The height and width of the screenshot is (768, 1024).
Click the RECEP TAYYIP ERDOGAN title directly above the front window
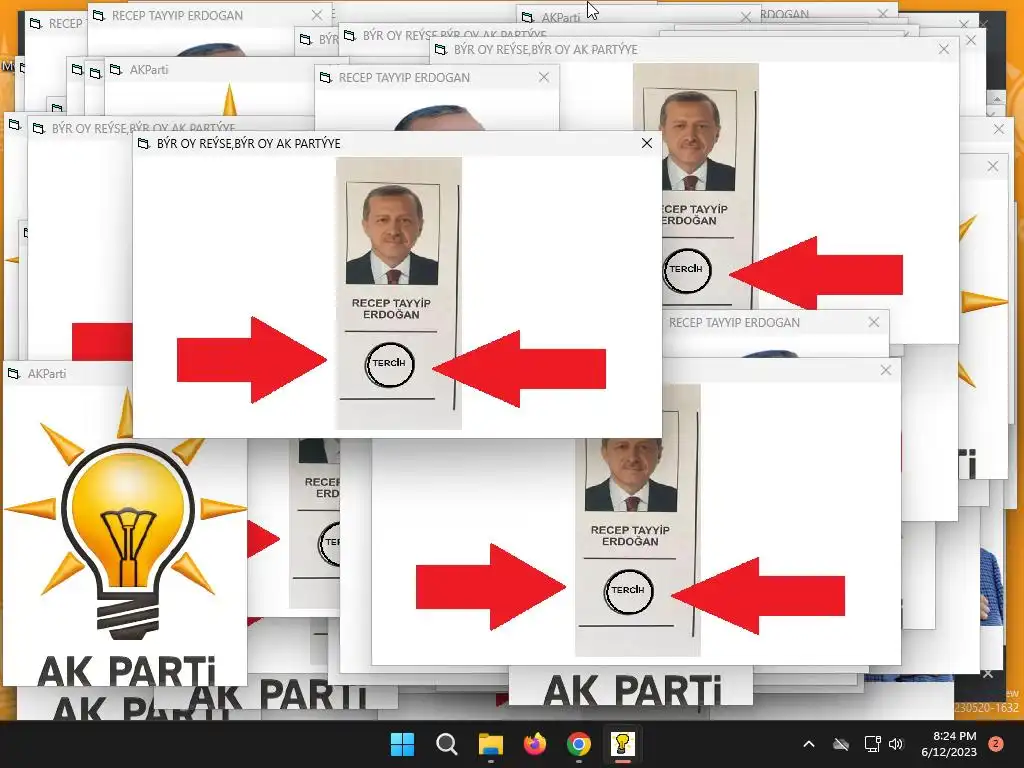(404, 78)
